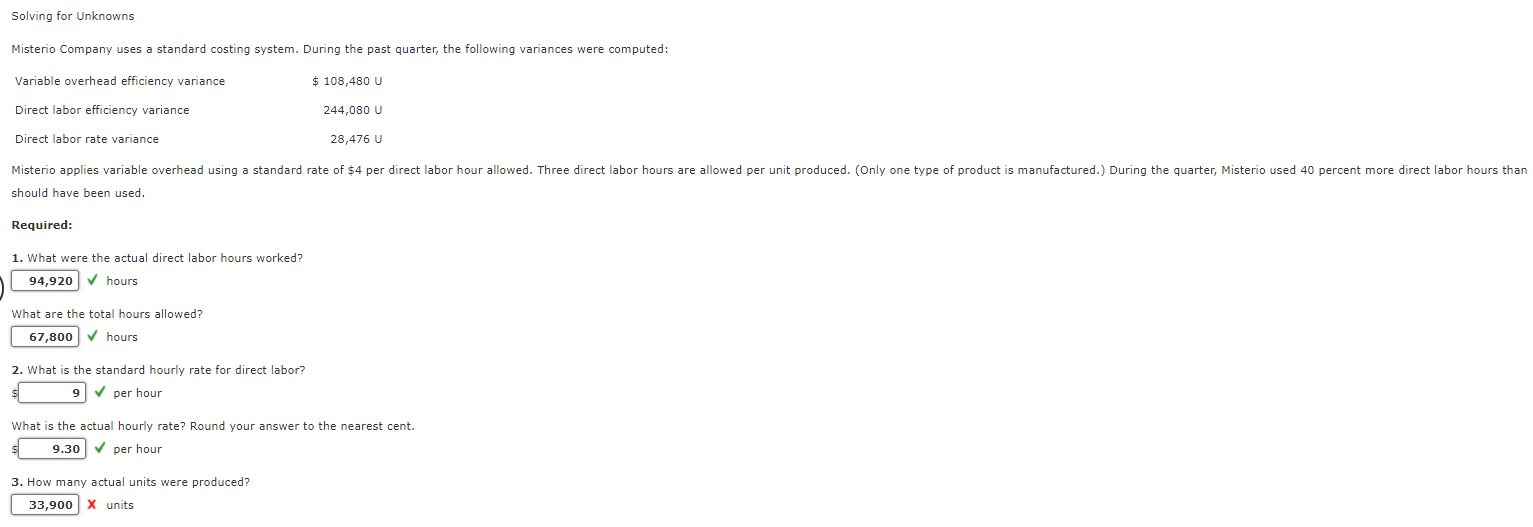Click the 244,080 U variance value
Image resolution: width=1533 pixels, height=527 pixels.
click(x=353, y=110)
